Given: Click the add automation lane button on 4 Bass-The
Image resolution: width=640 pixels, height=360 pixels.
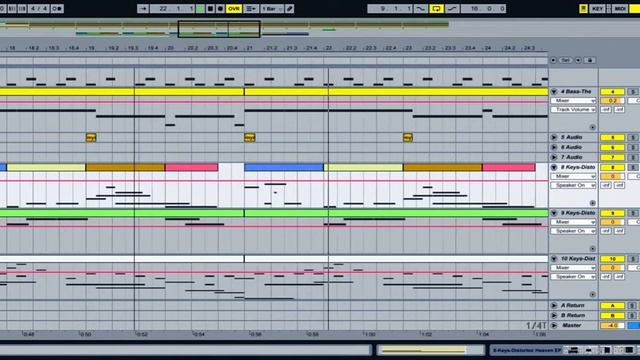Looking at the screenshot, I should [592, 127].
